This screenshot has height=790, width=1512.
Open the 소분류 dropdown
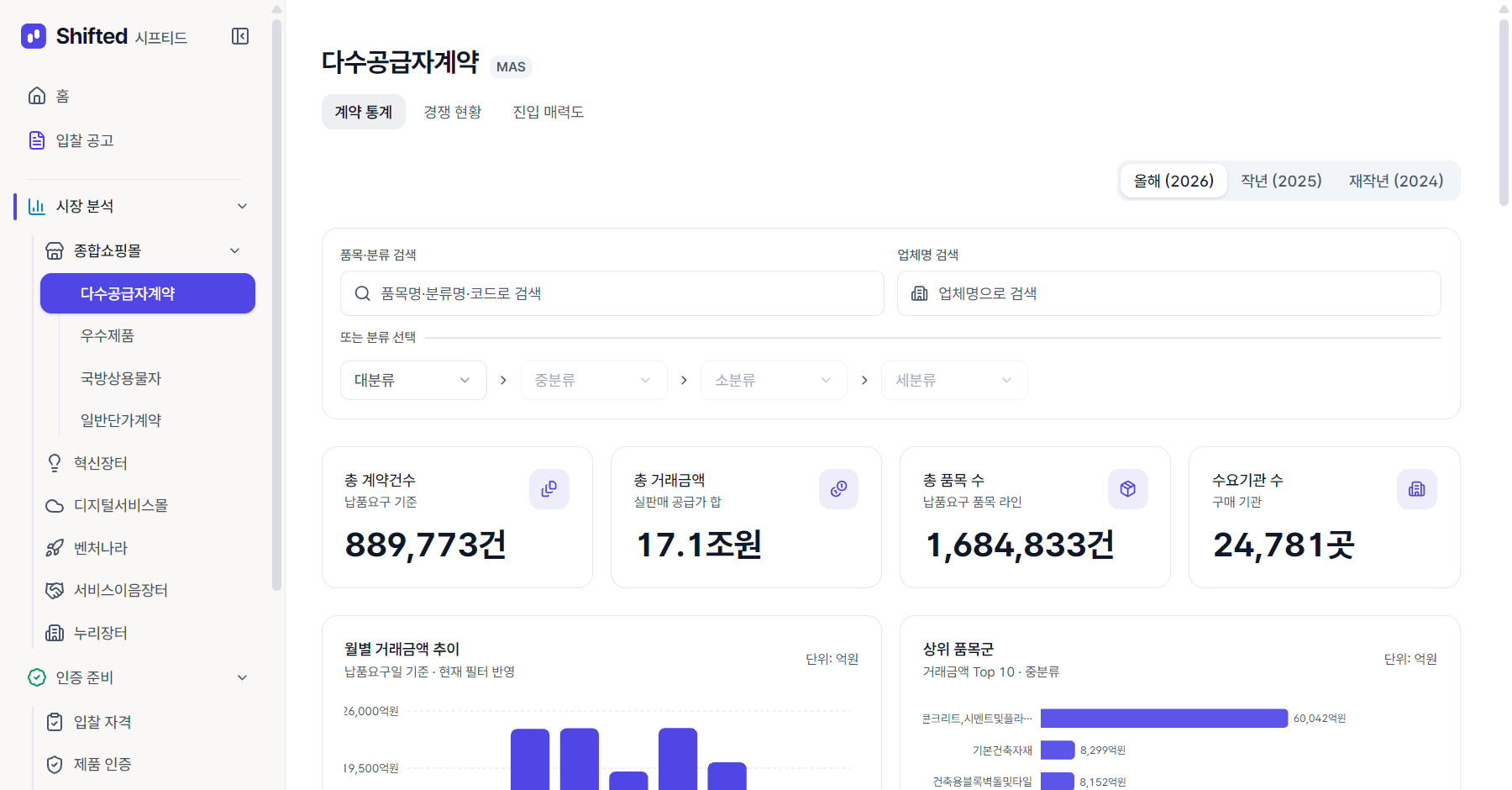(774, 380)
